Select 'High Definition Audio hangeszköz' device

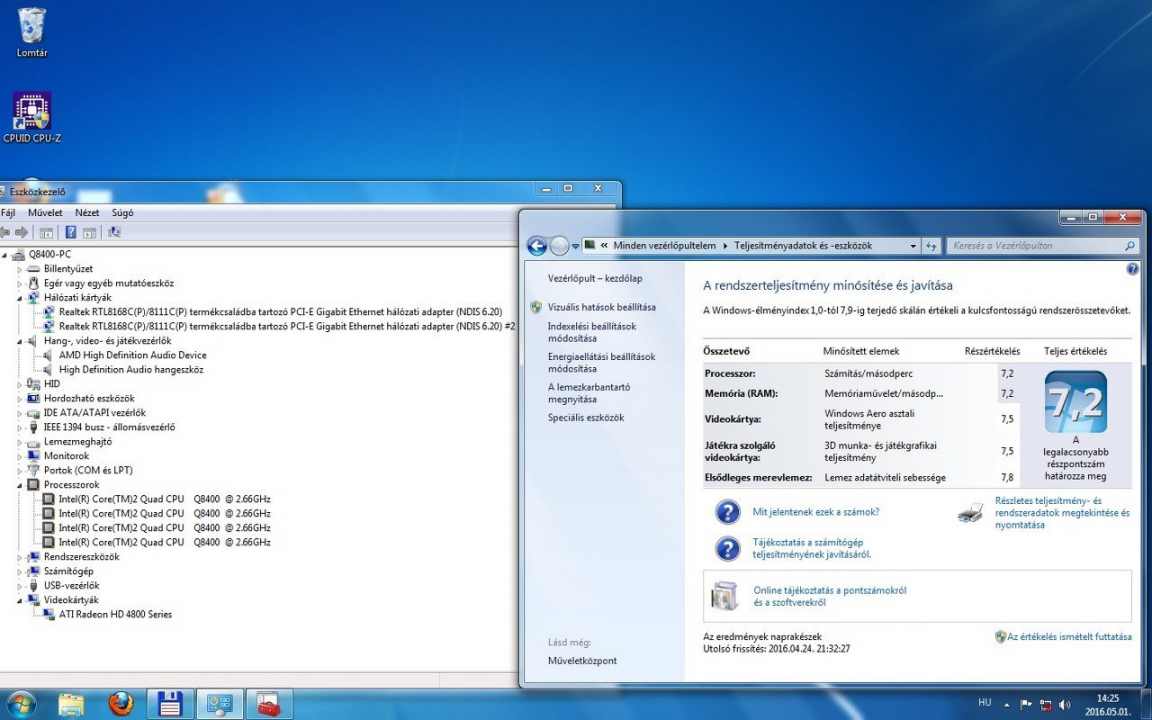pyautogui.click(x=131, y=370)
